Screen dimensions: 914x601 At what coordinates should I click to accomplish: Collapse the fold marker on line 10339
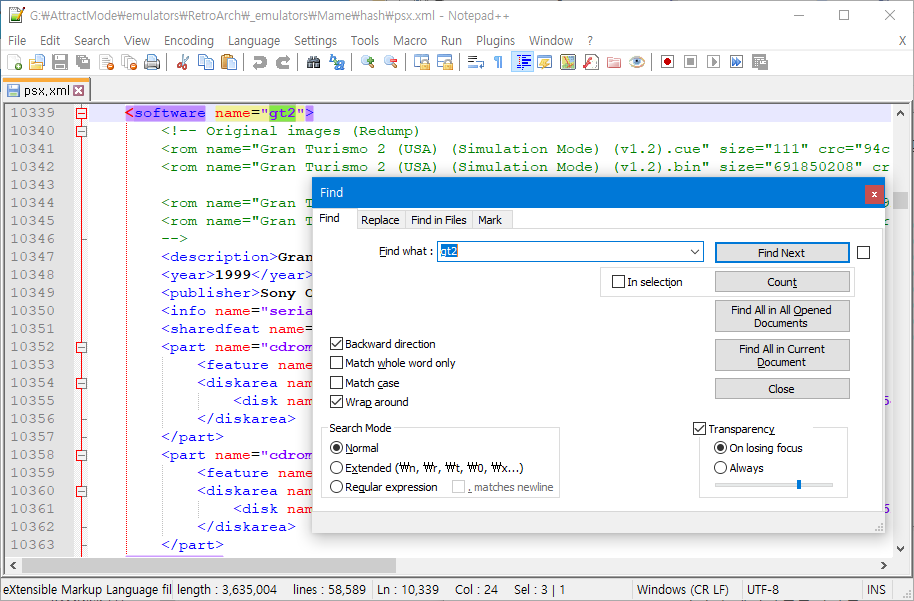(82, 113)
